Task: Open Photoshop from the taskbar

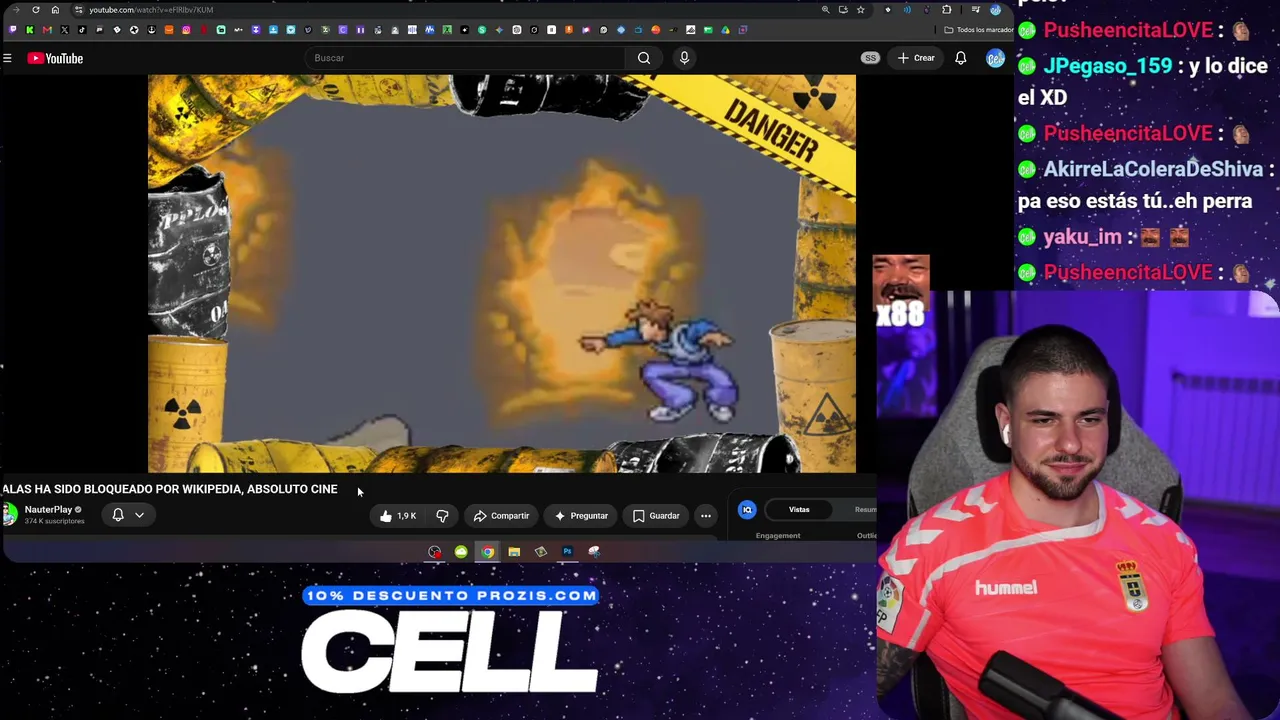Action: coord(567,552)
